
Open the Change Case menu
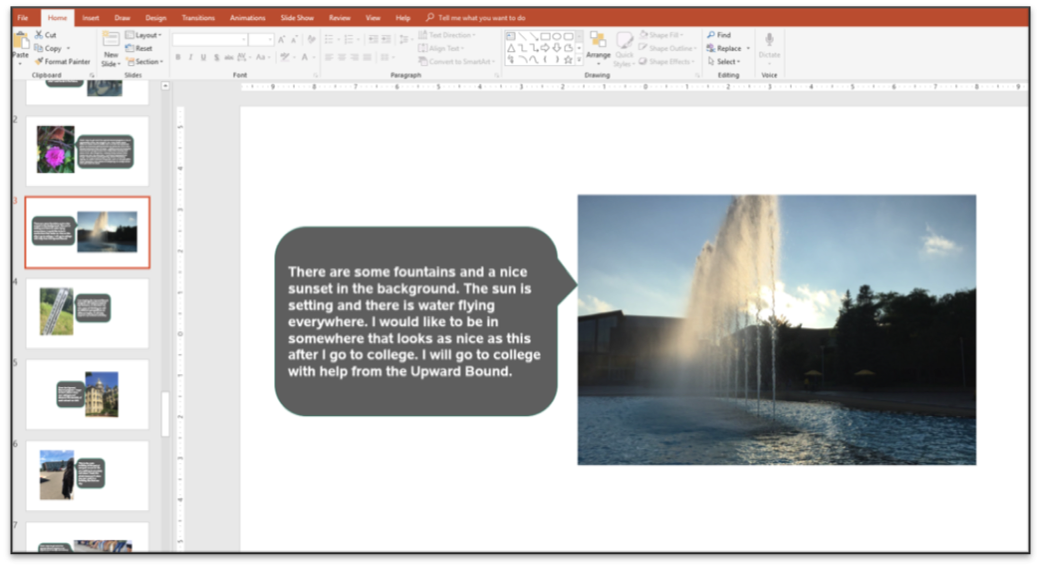(262, 58)
